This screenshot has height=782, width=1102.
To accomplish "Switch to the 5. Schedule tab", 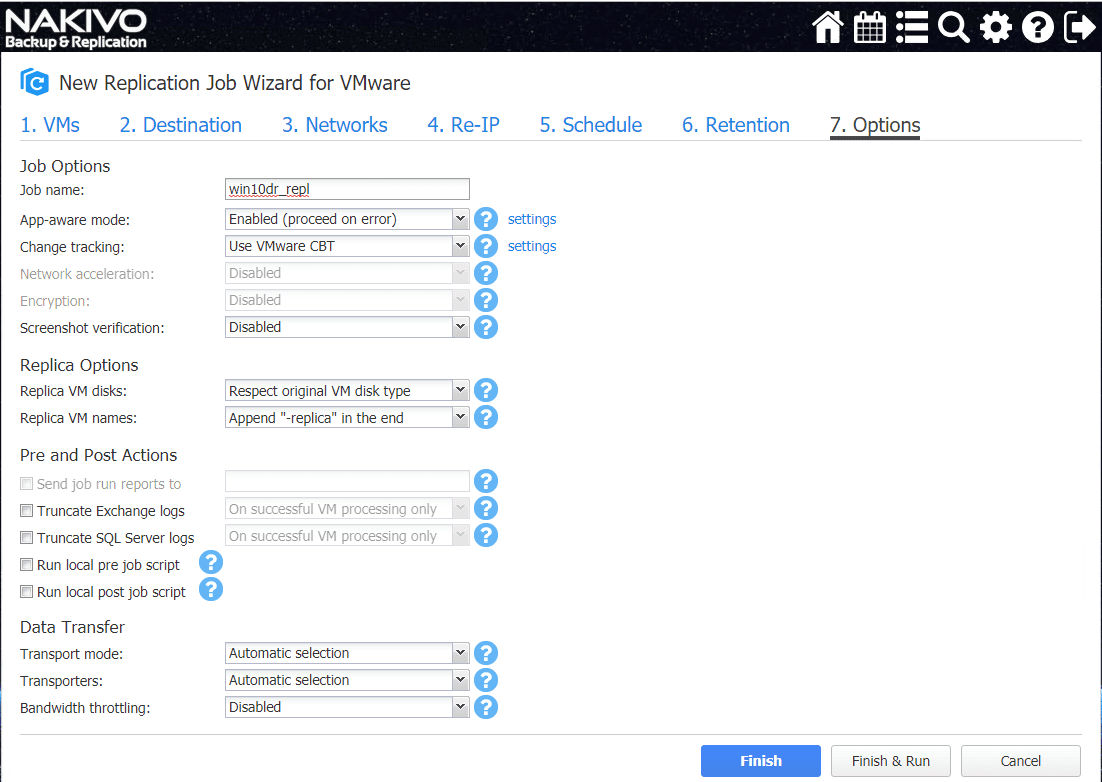I will click(590, 124).
